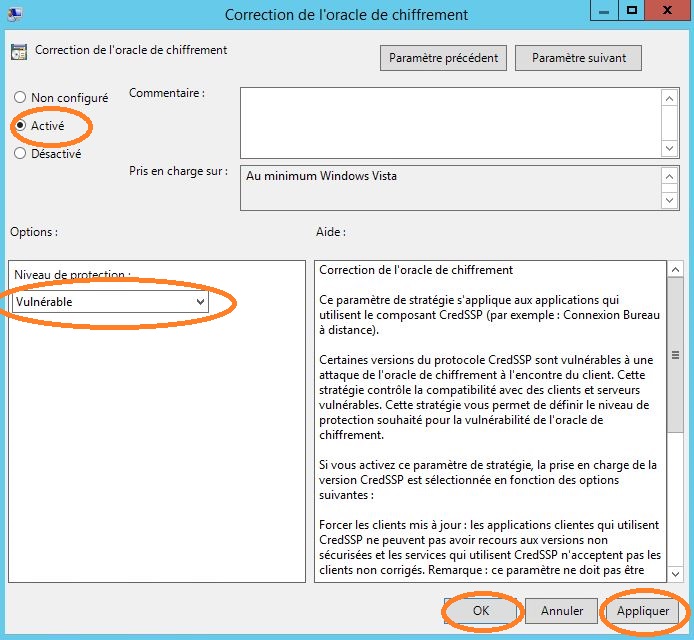Screen dimensions: 694x640
Task: Click the Pris en charge sur text field
Action: pos(450,188)
